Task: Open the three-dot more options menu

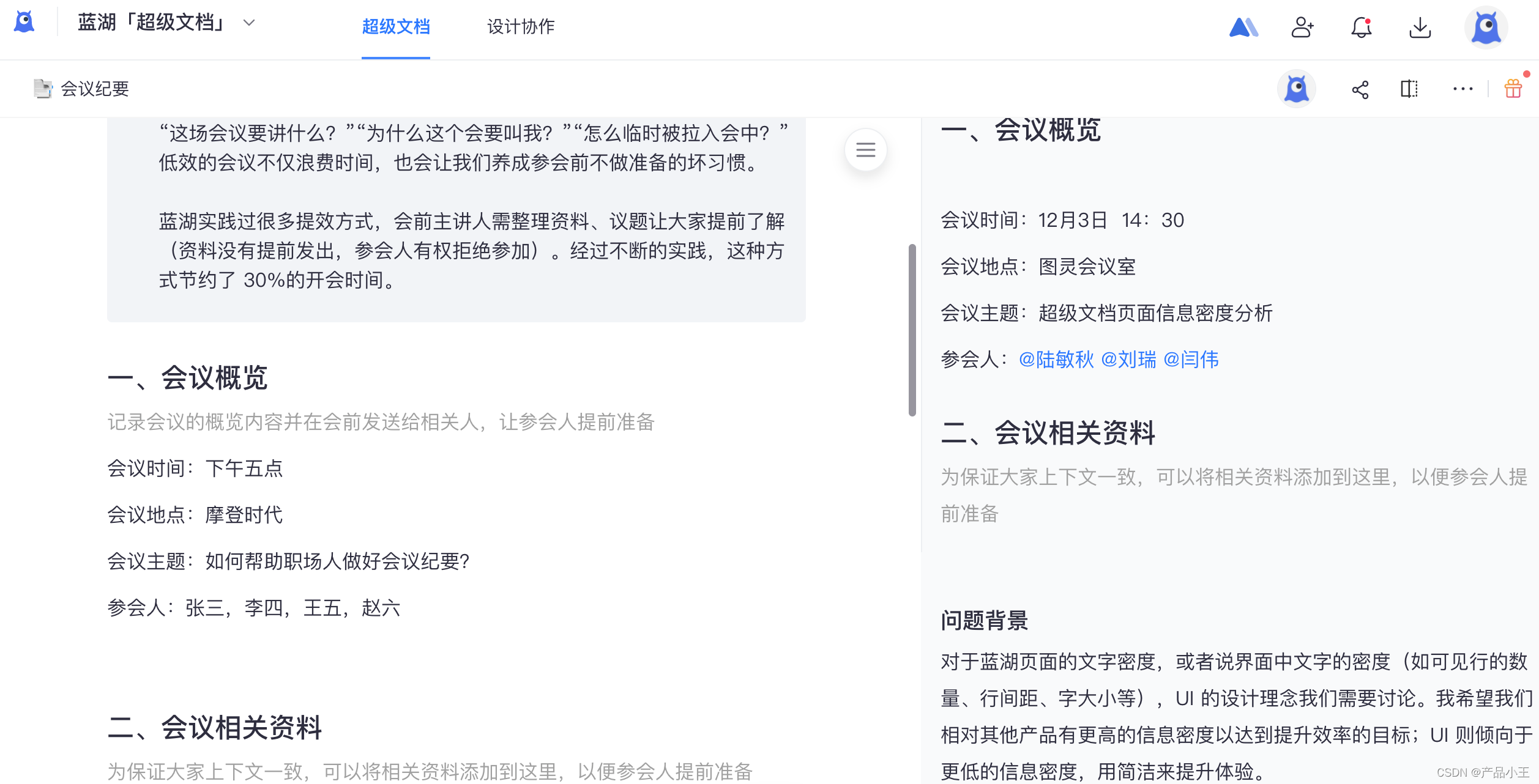Action: click(x=1463, y=89)
